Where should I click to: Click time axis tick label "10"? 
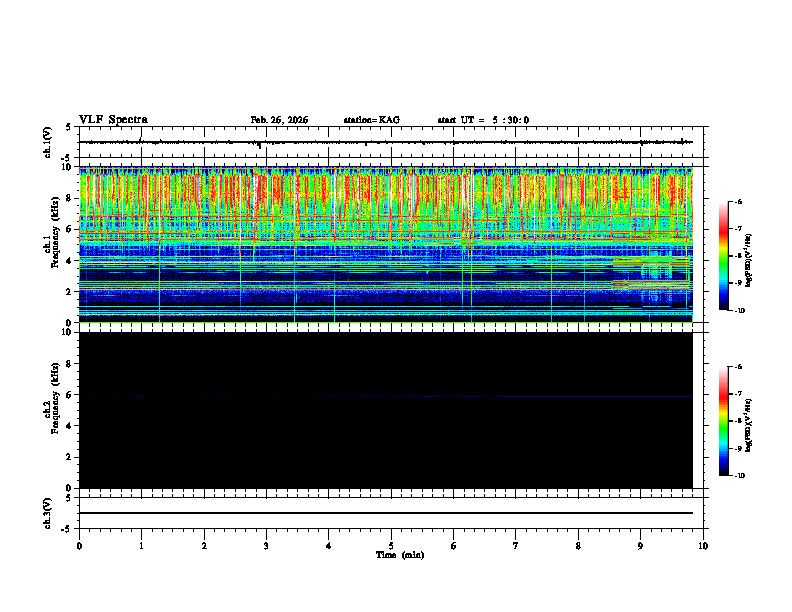[x=703, y=546]
